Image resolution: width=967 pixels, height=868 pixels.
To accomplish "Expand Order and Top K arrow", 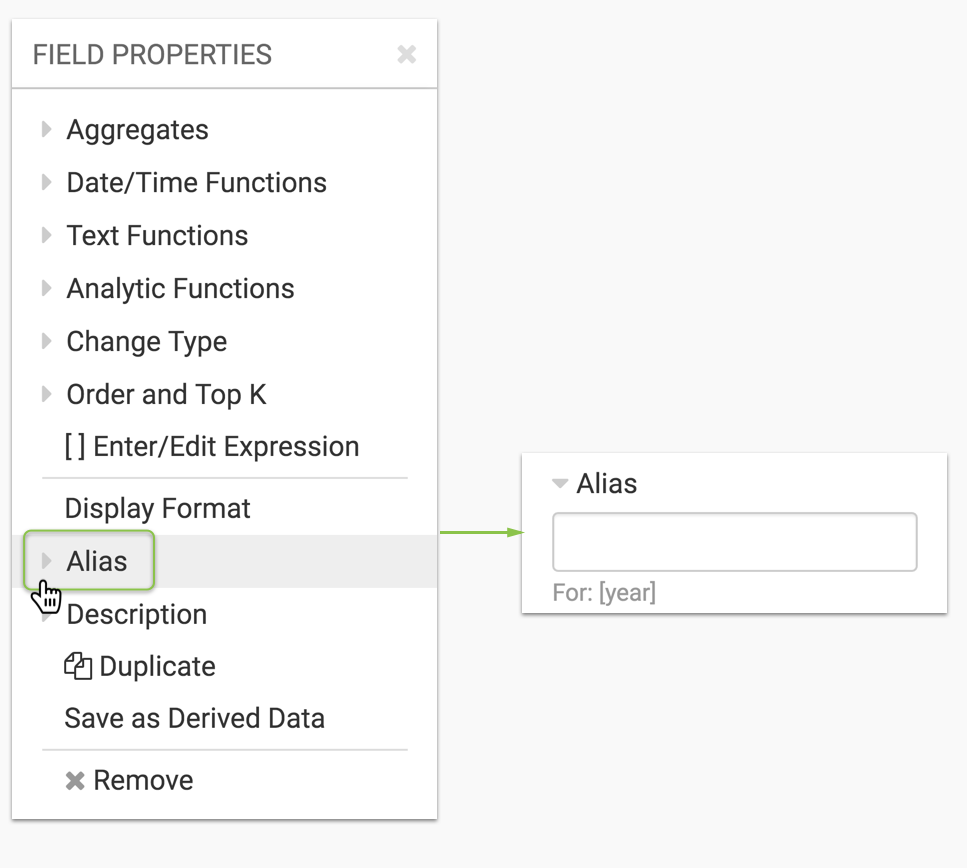I will coord(46,395).
